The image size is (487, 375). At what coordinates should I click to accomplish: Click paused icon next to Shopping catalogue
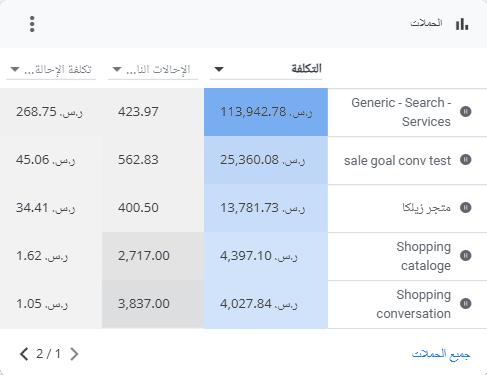pyautogui.click(x=466, y=256)
